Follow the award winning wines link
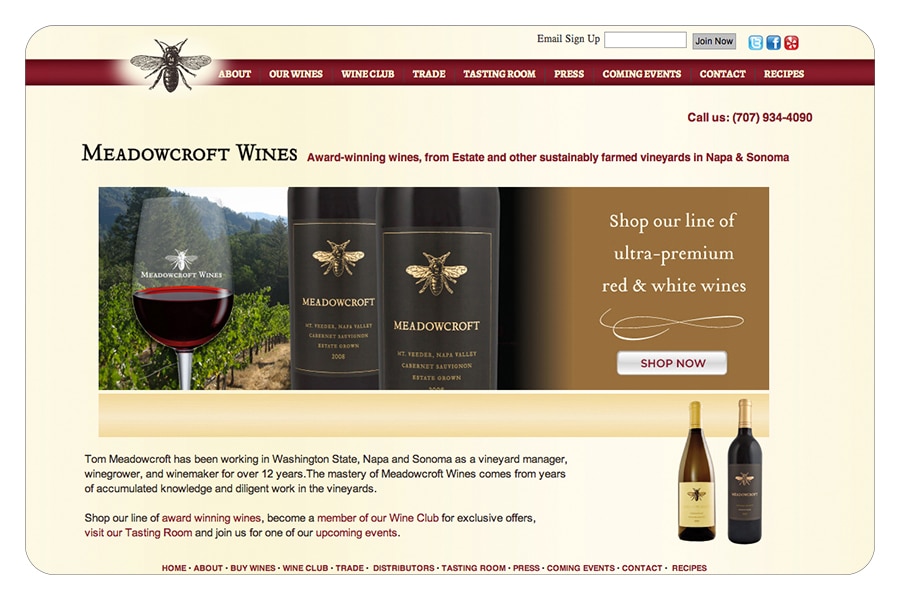 pyautogui.click(x=211, y=518)
